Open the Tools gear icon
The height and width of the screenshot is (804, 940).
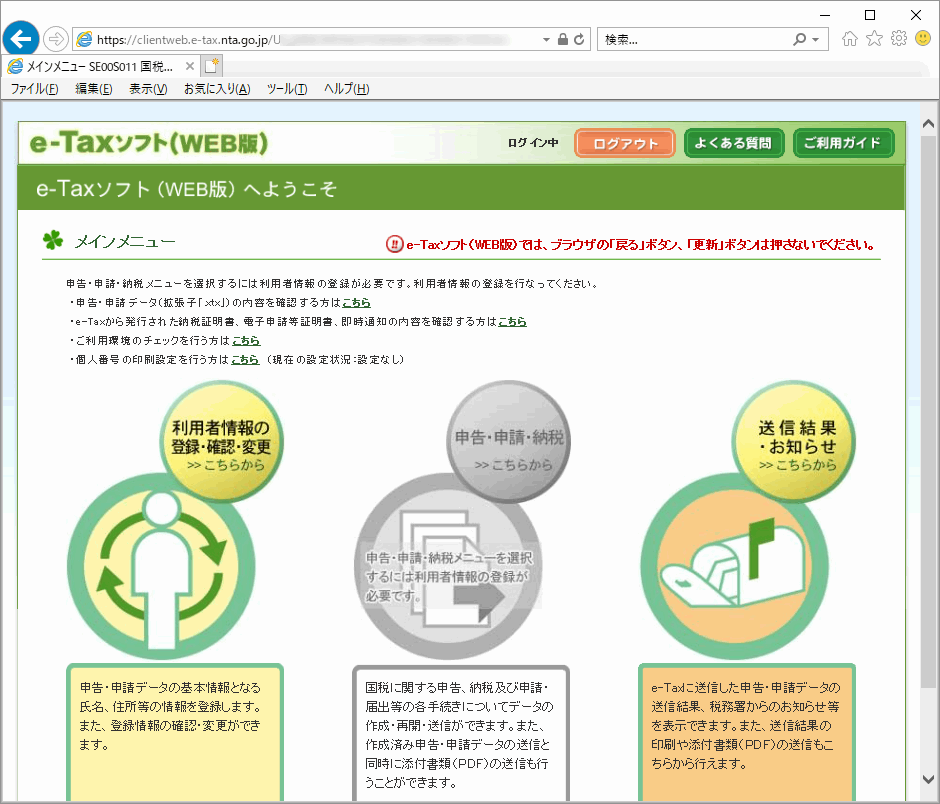[x=899, y=39]
